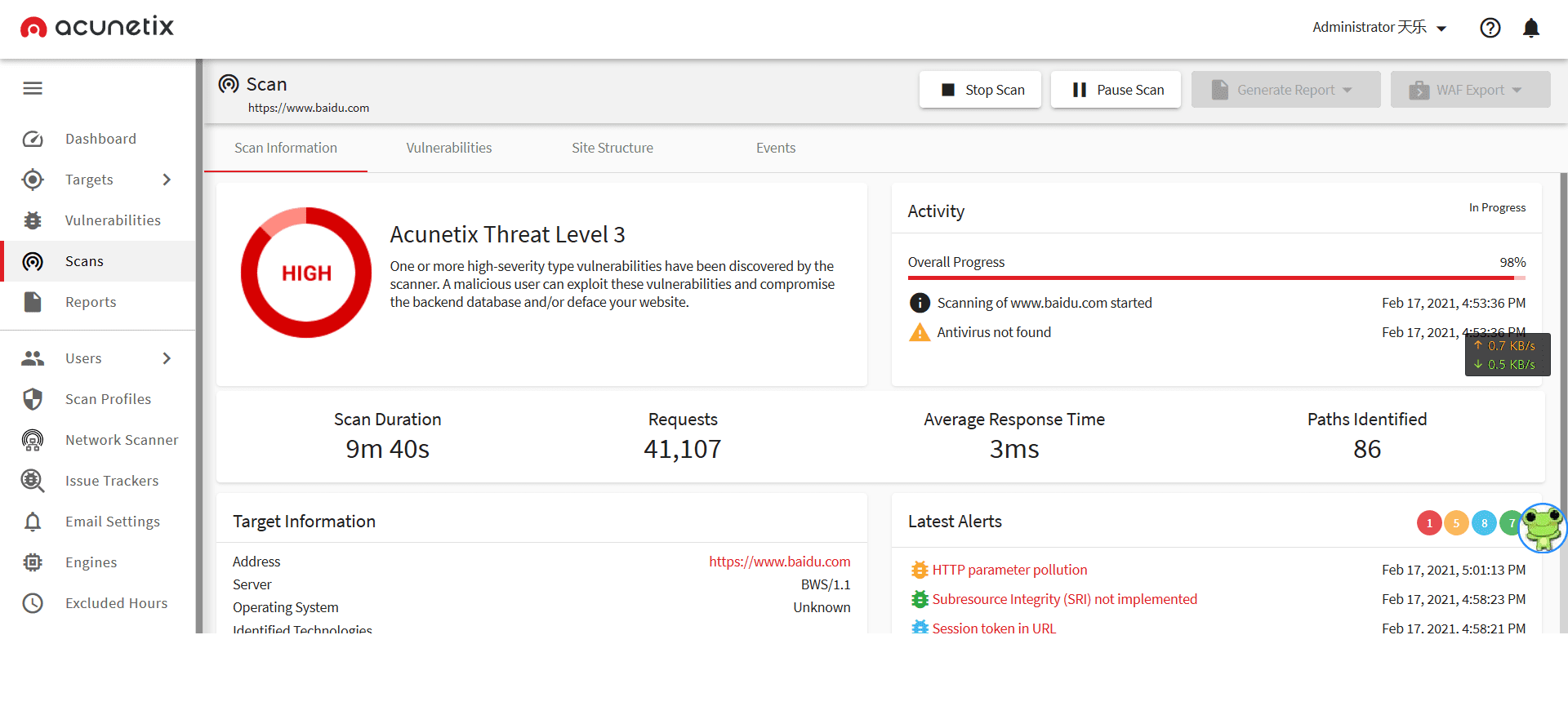Click the red high-severity alert count badge
1568x715 pixels.
1429,523
